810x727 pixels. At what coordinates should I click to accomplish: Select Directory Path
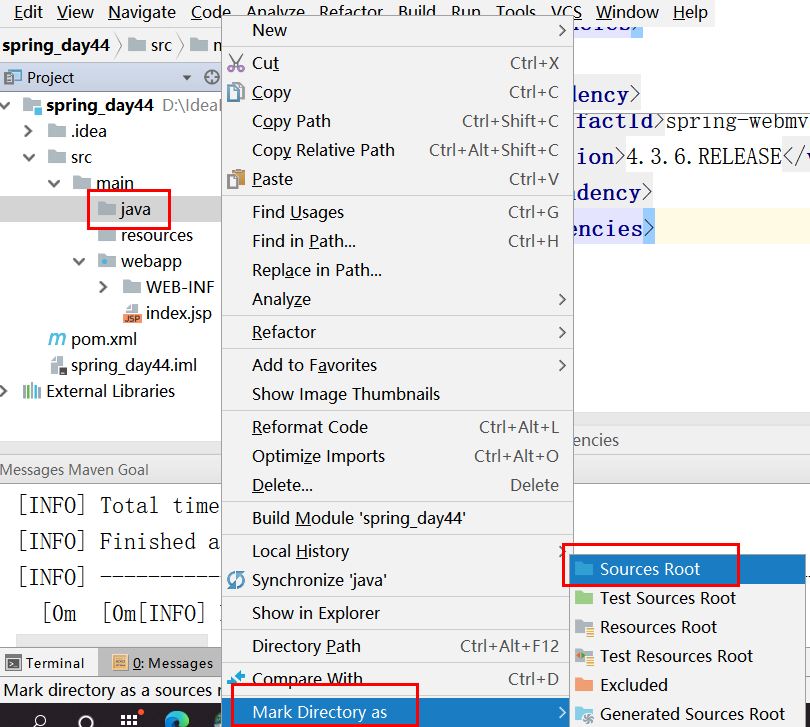tap(397, 646)
